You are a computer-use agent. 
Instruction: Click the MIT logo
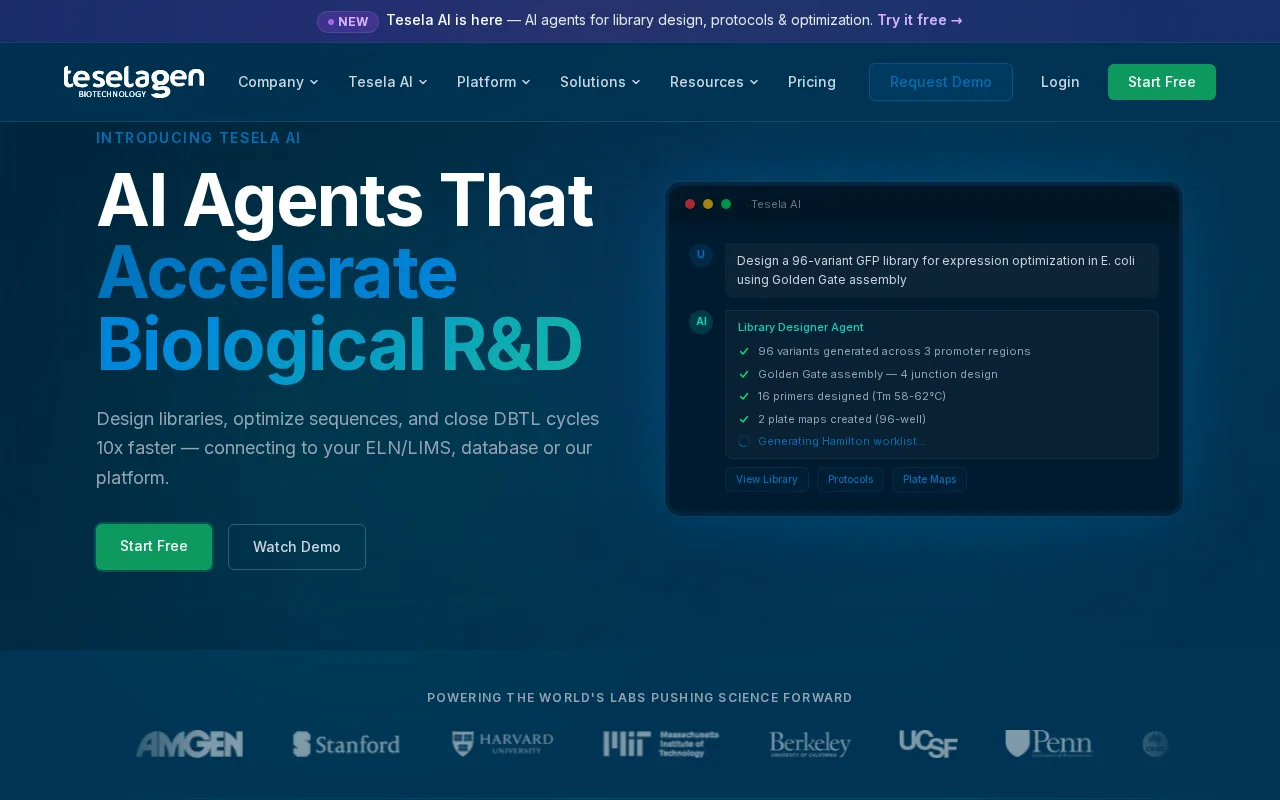click(x=661, y=744)
